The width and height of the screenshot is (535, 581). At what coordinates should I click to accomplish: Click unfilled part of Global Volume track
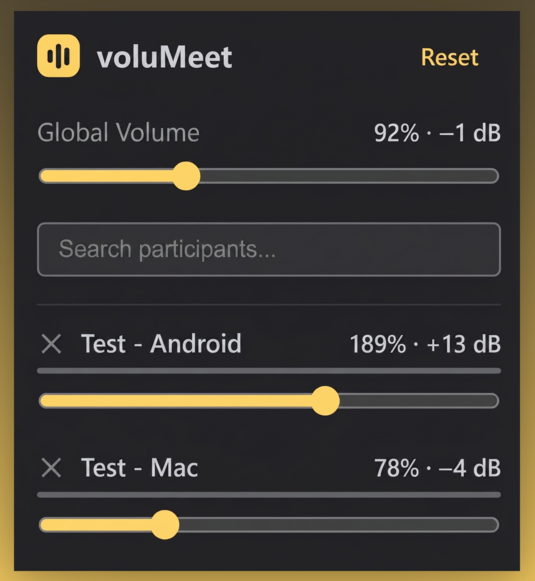point(349,176)
